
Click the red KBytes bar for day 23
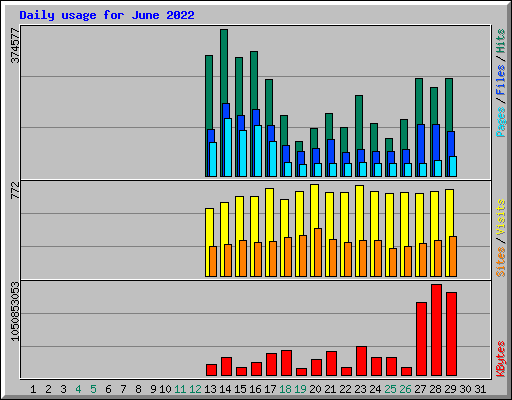click(361, 361)
